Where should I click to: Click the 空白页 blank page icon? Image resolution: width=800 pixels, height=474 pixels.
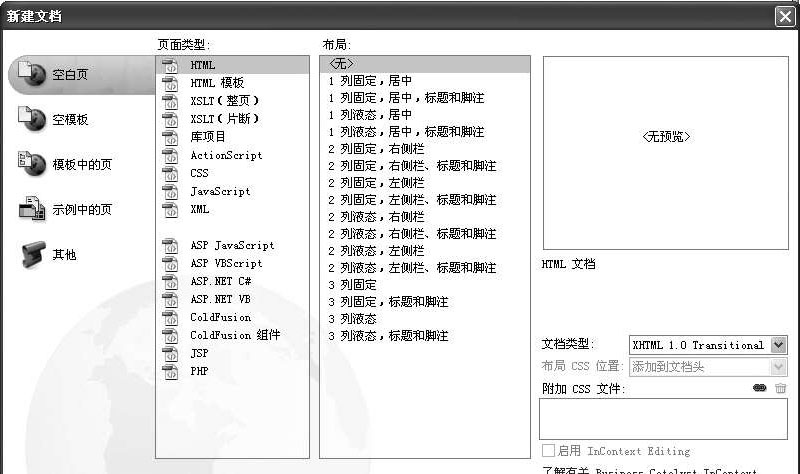pyautogui.click(x=32, y=75)
